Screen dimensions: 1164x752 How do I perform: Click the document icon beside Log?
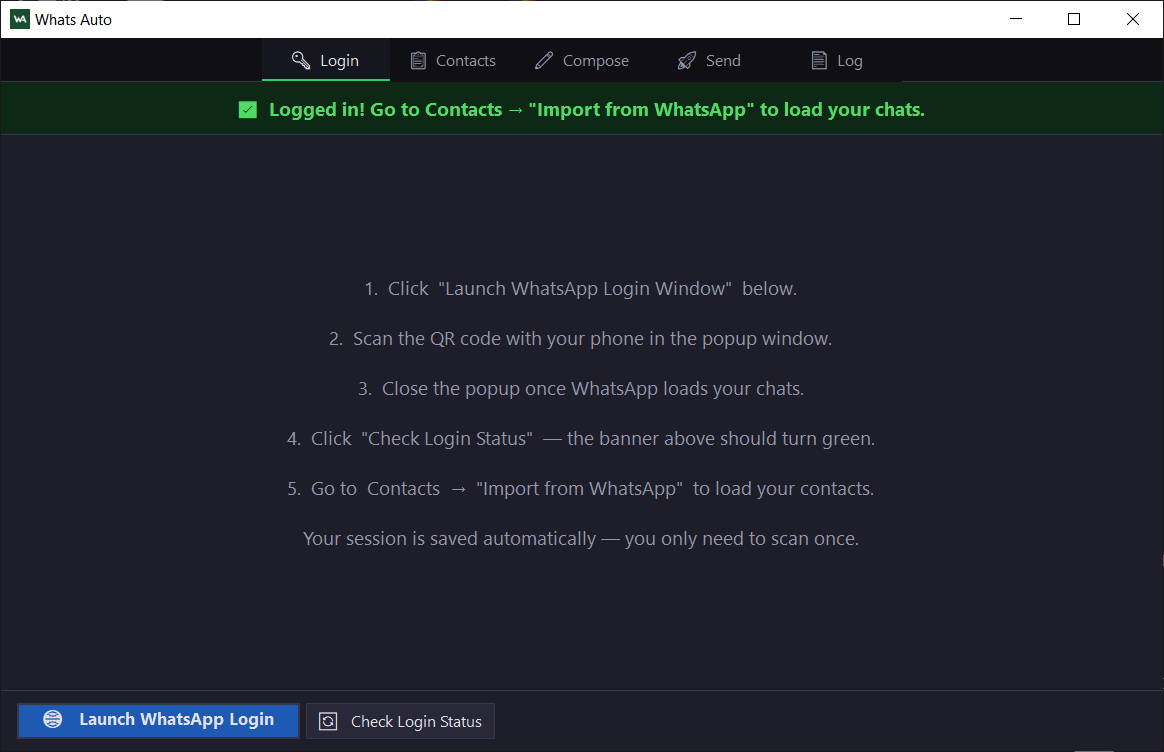tap(819, 61)
